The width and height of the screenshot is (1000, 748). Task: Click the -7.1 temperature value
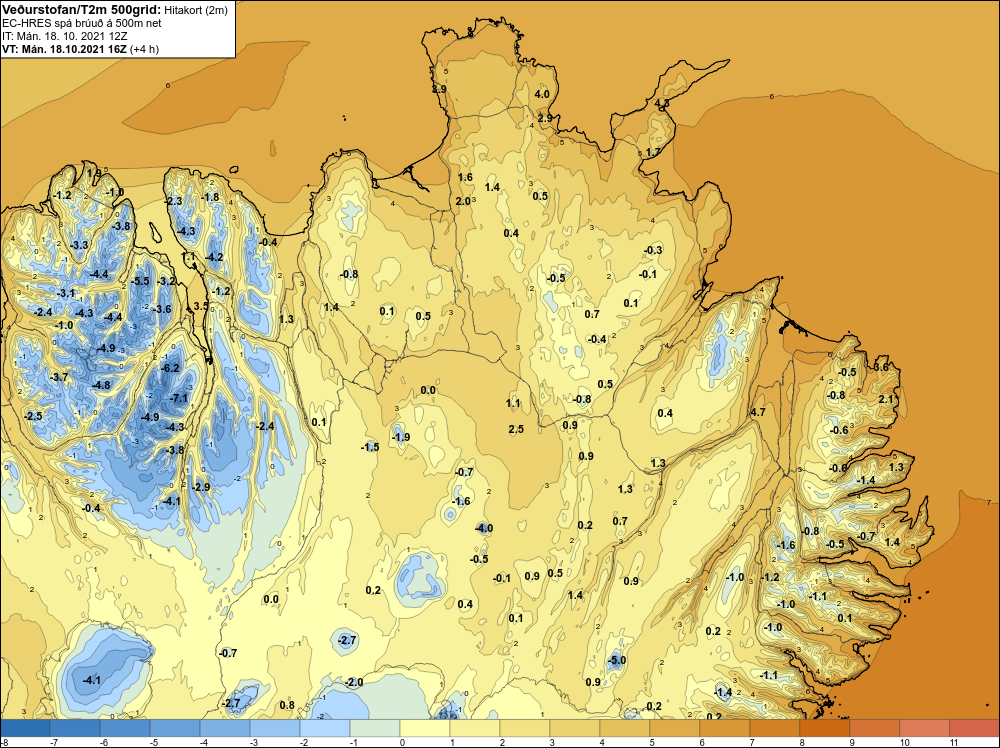point(179,399)
